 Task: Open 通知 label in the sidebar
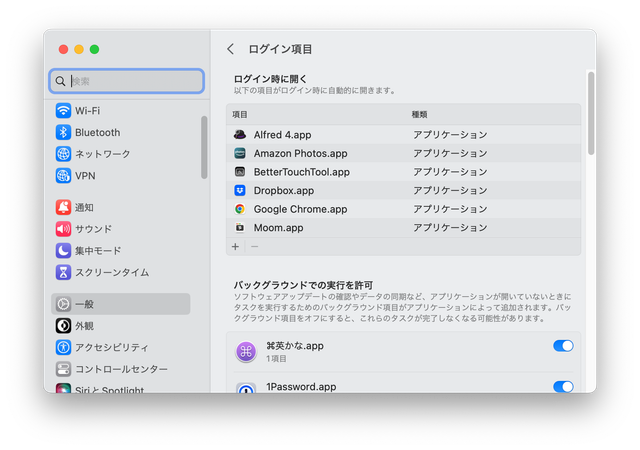coord(84,207)
